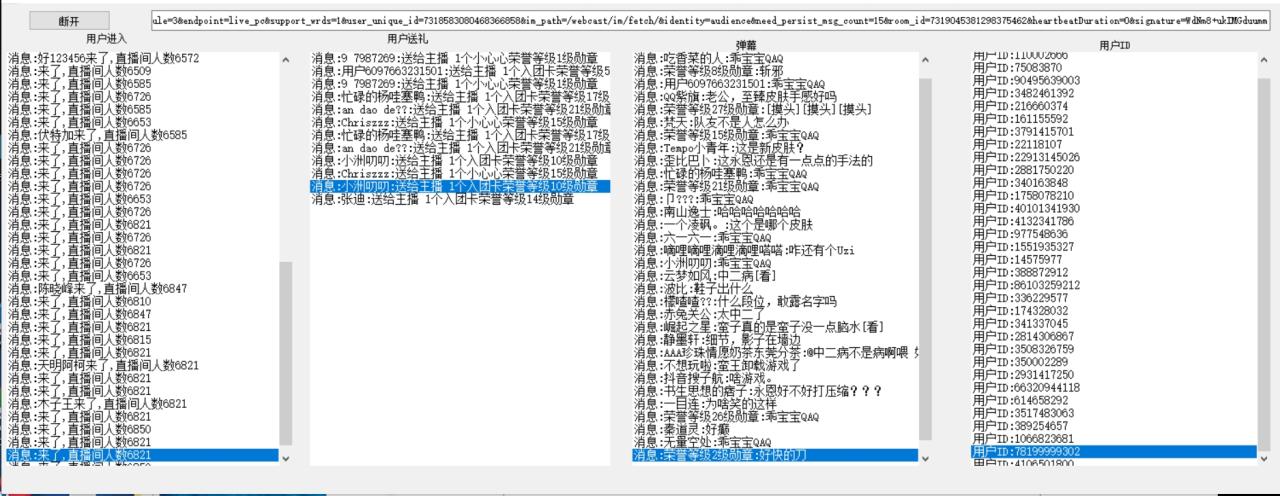
Task: Select danmaku 不想玩啦:宝王卸载游戏了
Action: (775, 366)
